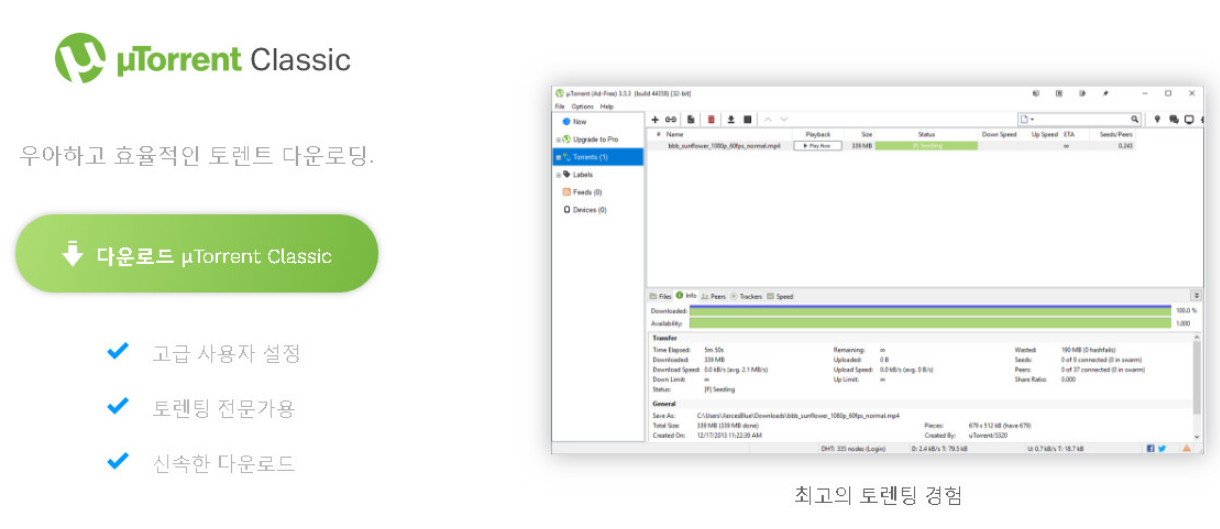The image size is (1220, 529).
Task: Click the Facebook icon in status bar
Action: [1150, 449]
